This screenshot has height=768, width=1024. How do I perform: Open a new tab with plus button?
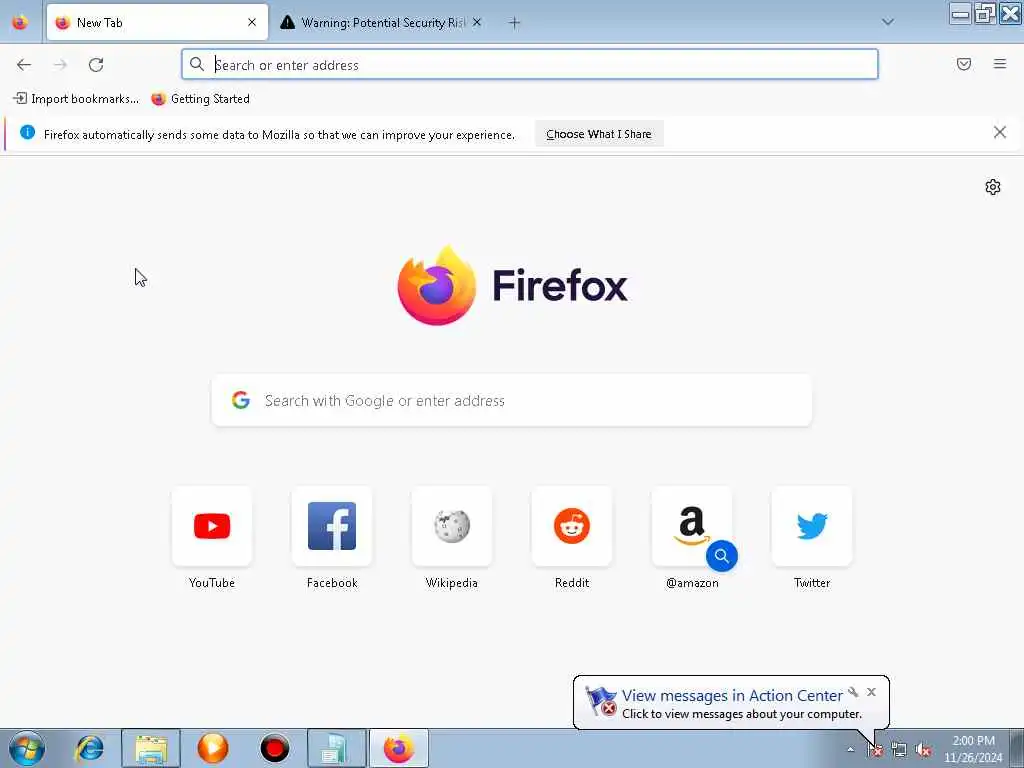point(515,23)
